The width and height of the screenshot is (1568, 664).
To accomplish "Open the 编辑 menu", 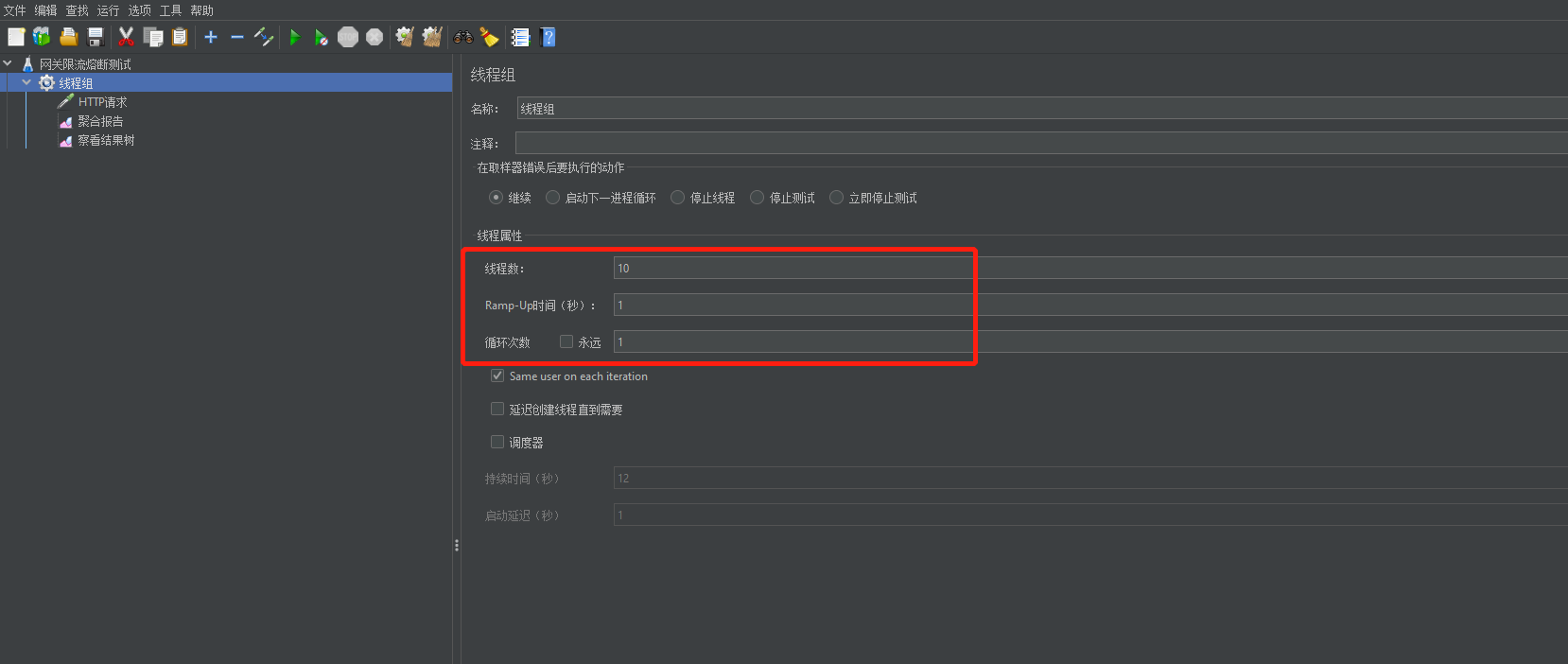I will click(45, 10).
